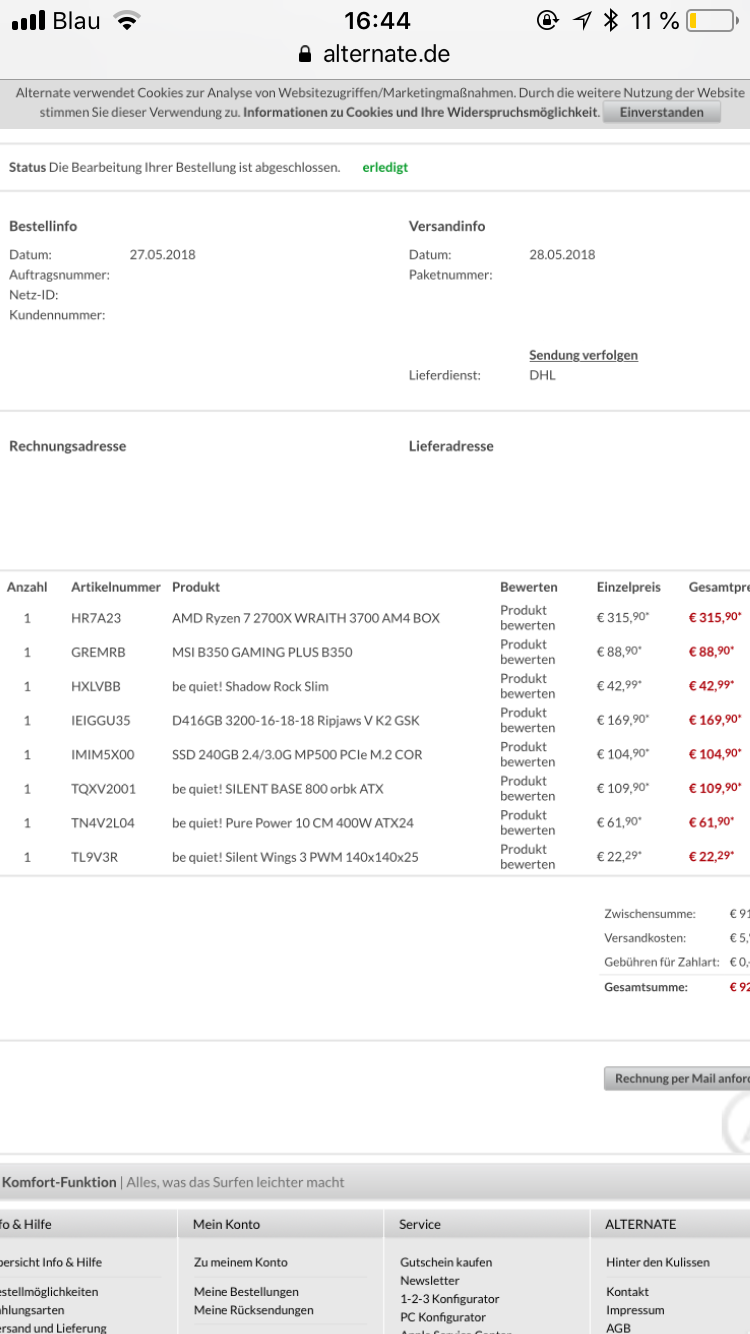Viewport: 750px width, 1334px height.
Task: Tap the battery icon in status bar
Action: coord(711,20)
